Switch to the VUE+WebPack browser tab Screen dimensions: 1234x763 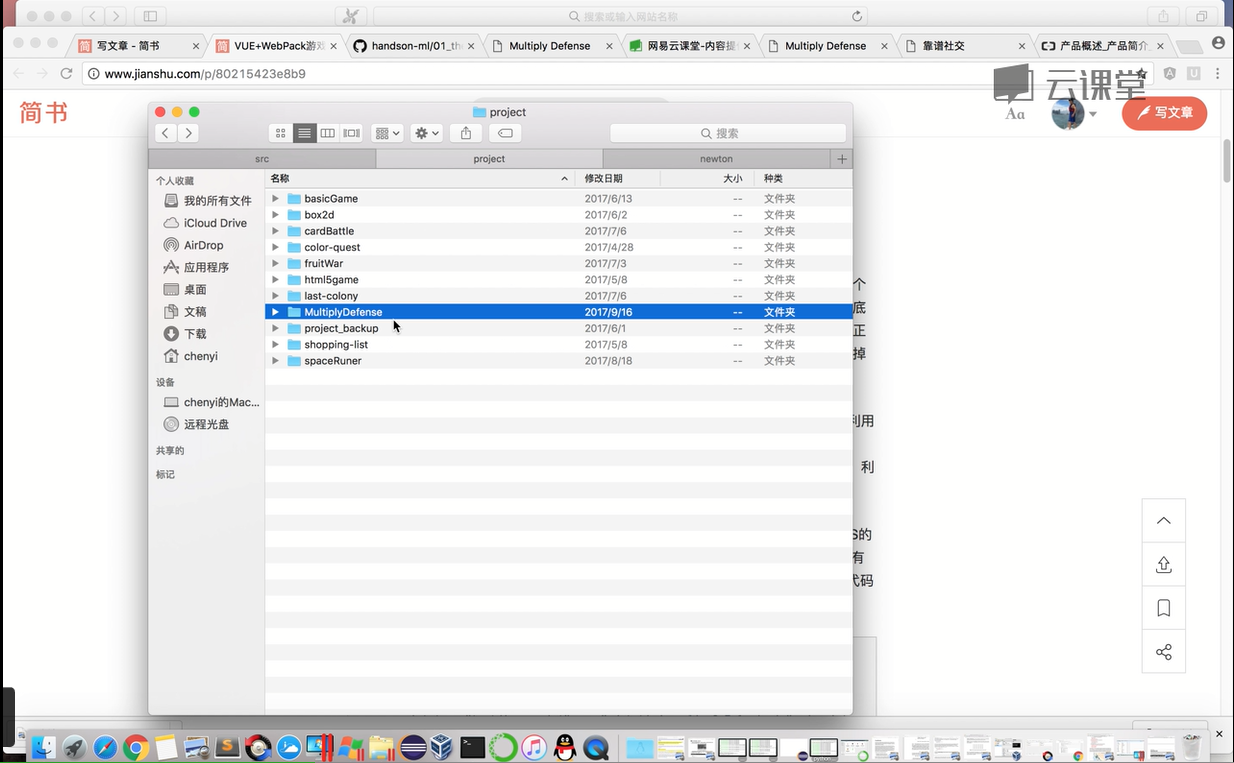point(276,46)
